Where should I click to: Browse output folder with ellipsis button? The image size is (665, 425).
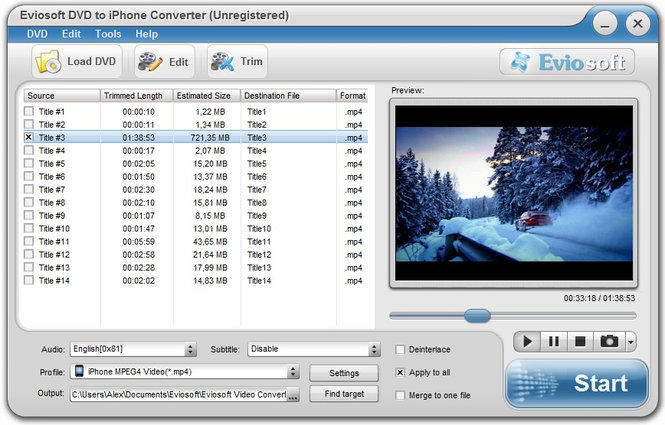pyautogui.click(x=293, y=394)
